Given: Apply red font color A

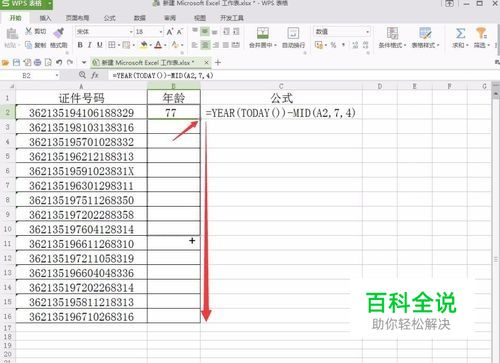Looking at the screenshot, I should tap(158, 45).
